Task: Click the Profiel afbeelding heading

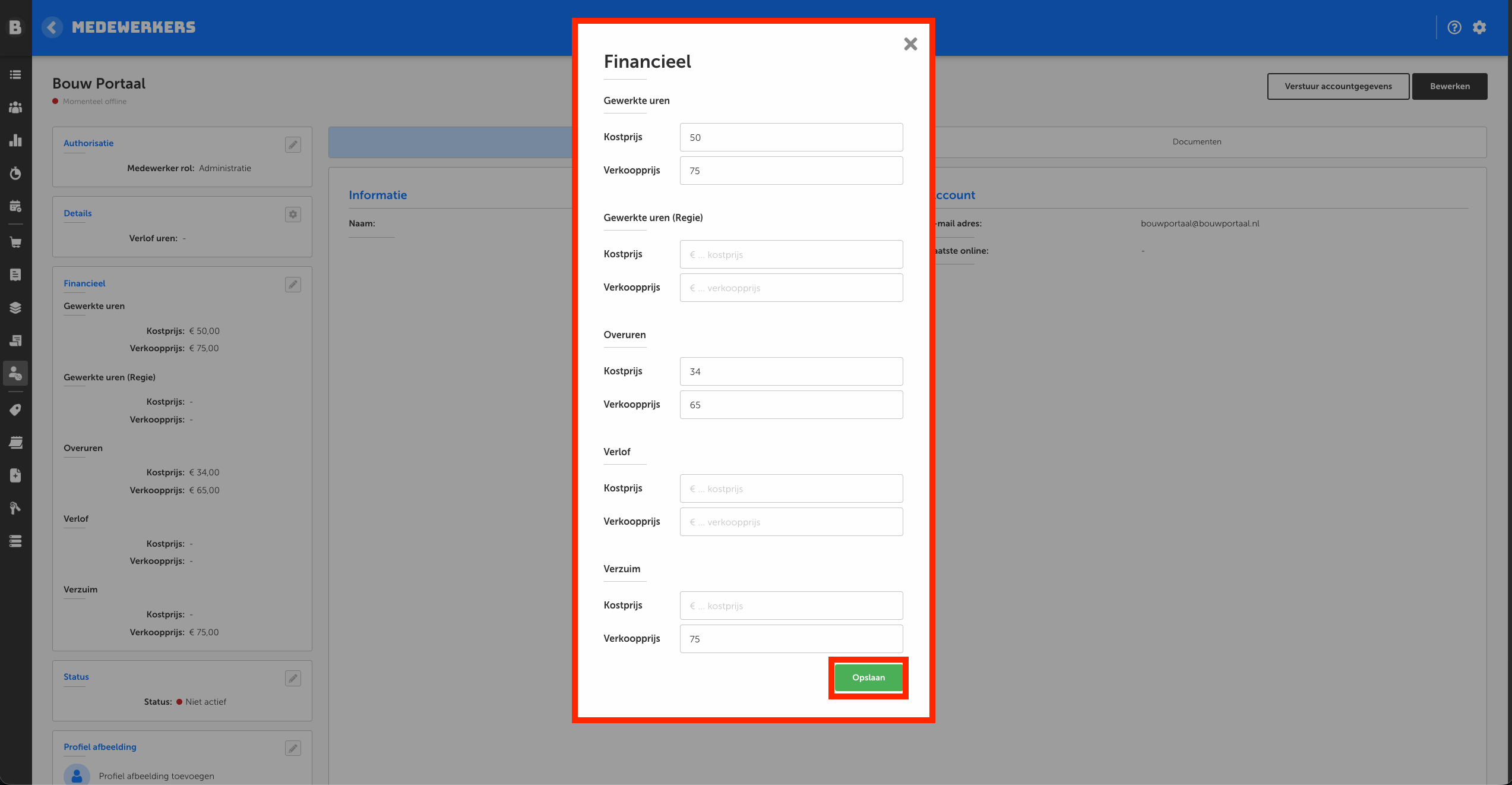Action: [x=100, y=747]
